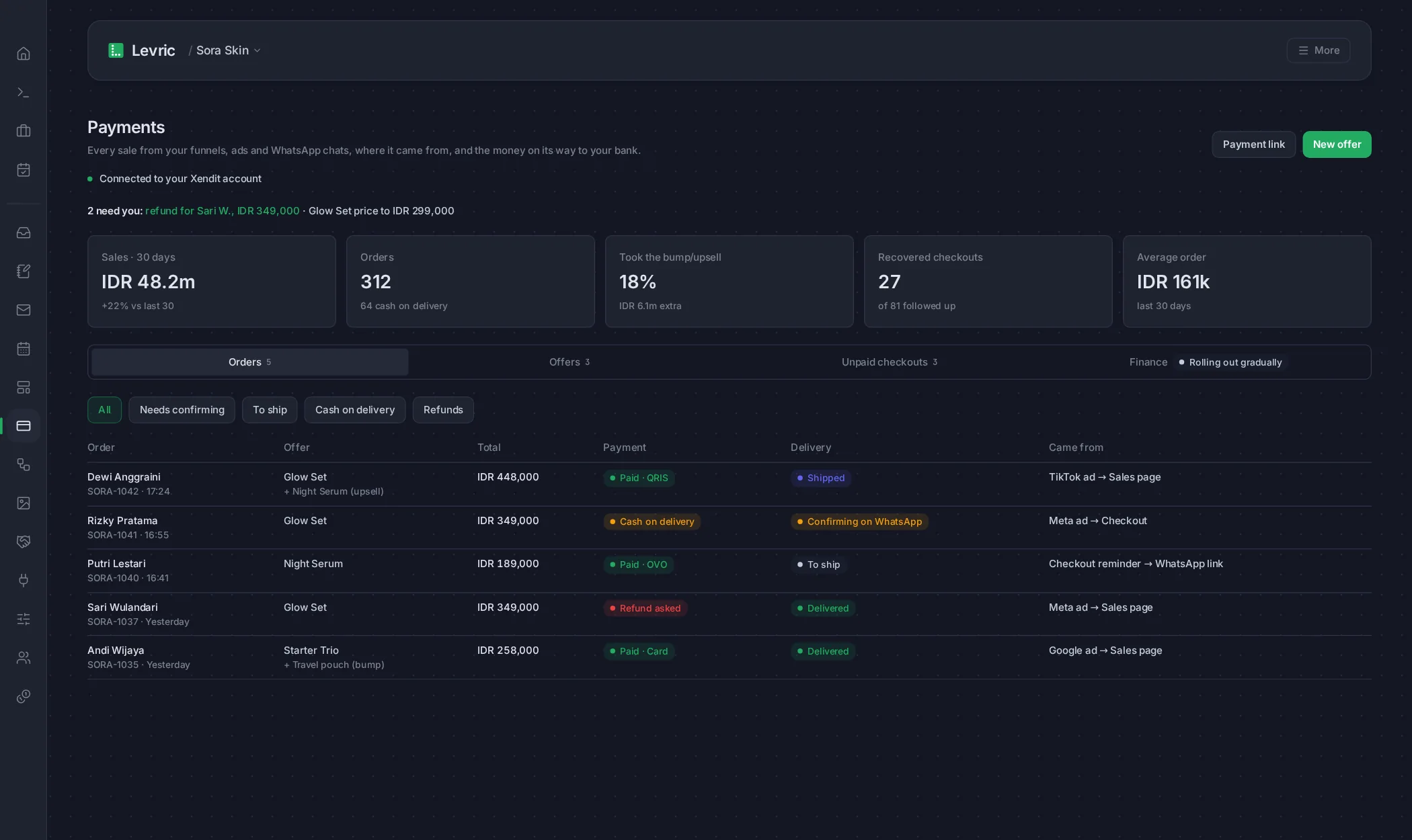This screenshot has height=840, width=1412.
Task: Click the users team icon in sidebar
Action: [x=24, y=658]
